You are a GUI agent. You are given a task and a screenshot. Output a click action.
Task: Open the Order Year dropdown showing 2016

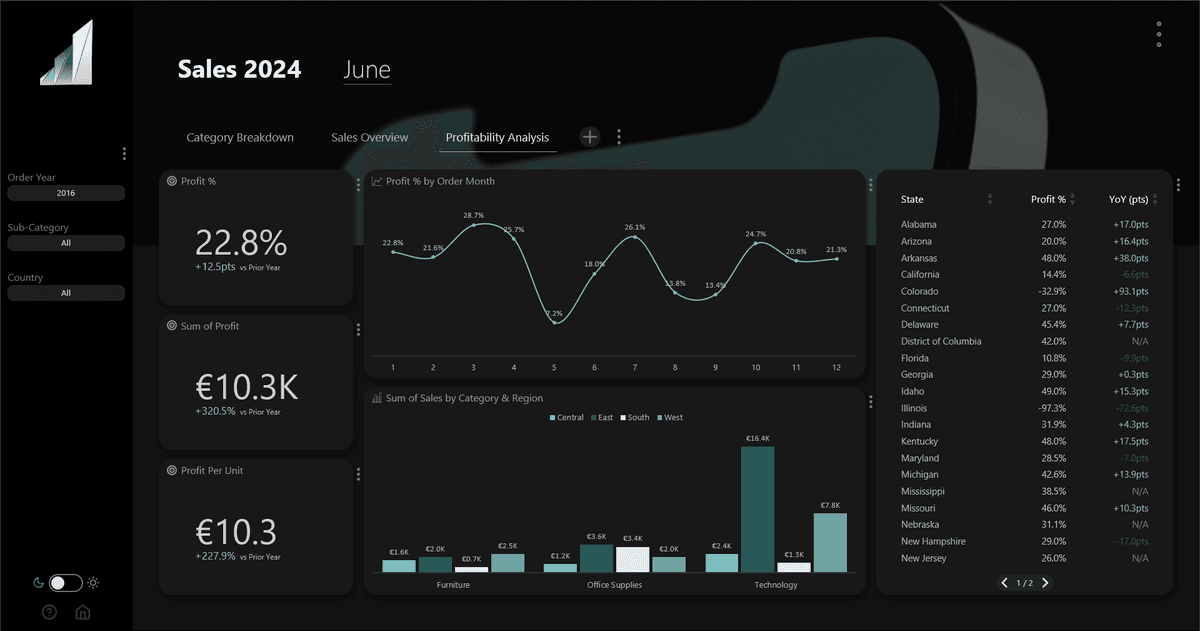click(x=66, y=193)
